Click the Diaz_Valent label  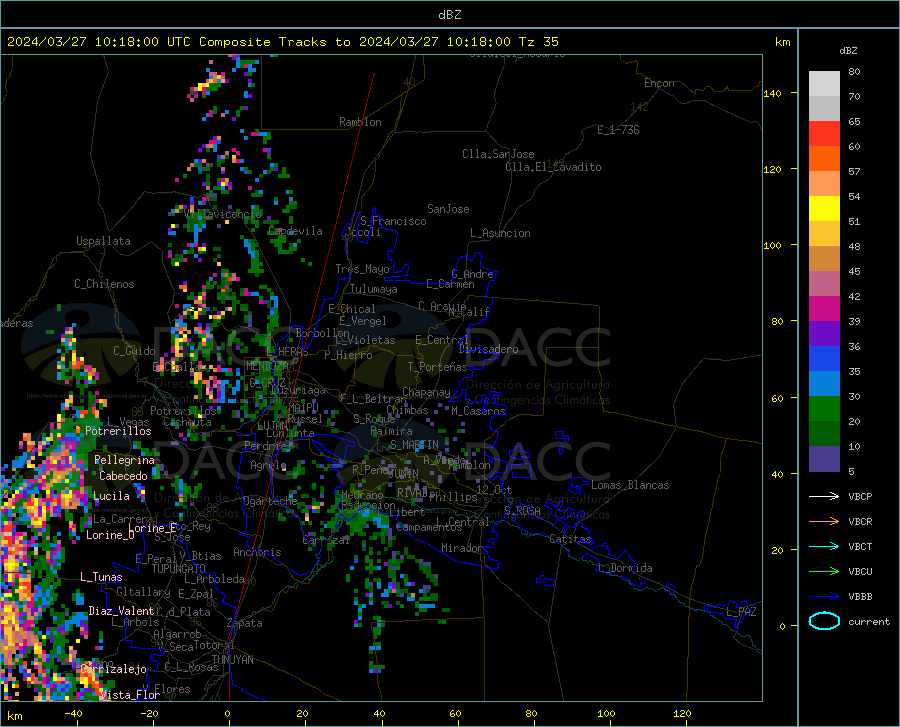pos(121,611)
